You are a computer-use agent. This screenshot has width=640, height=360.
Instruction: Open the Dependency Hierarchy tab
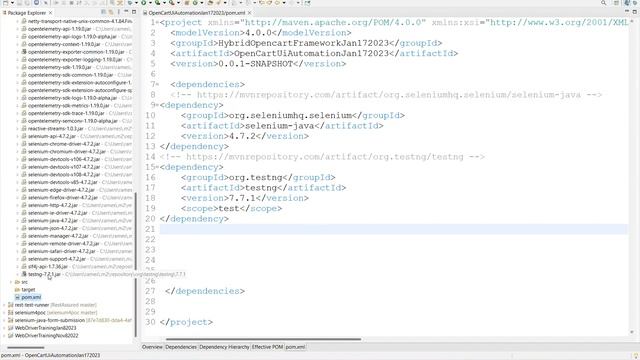(x=224, y=347)
